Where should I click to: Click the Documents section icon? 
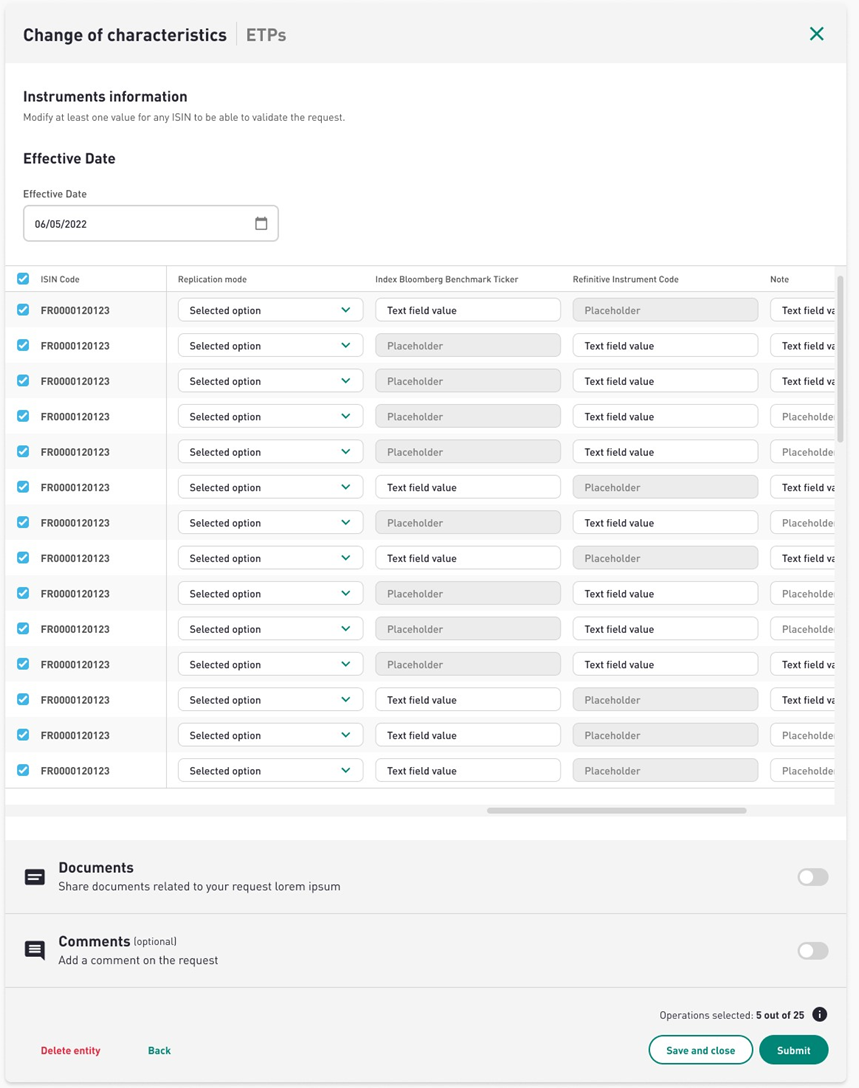(x=35, y=877)
